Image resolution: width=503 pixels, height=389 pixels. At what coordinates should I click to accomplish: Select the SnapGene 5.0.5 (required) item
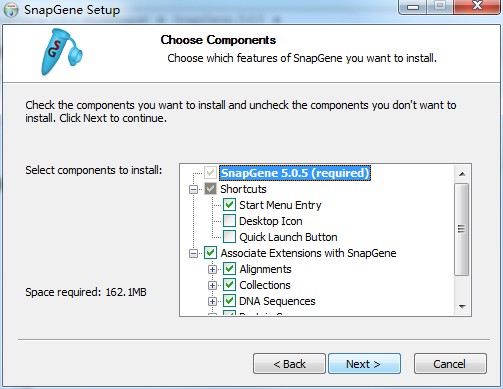click(x=295, y=173)
